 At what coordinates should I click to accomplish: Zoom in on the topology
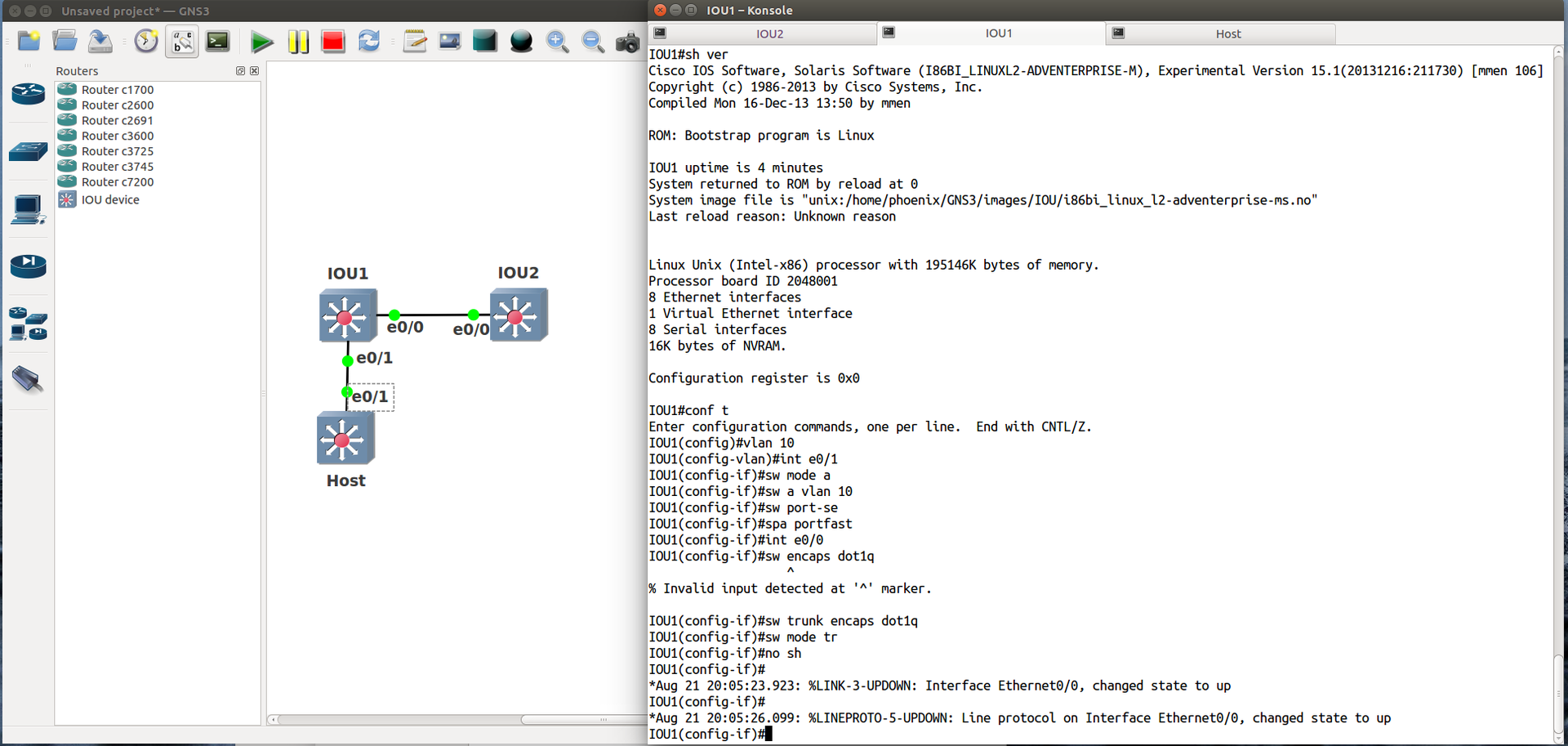558,41
